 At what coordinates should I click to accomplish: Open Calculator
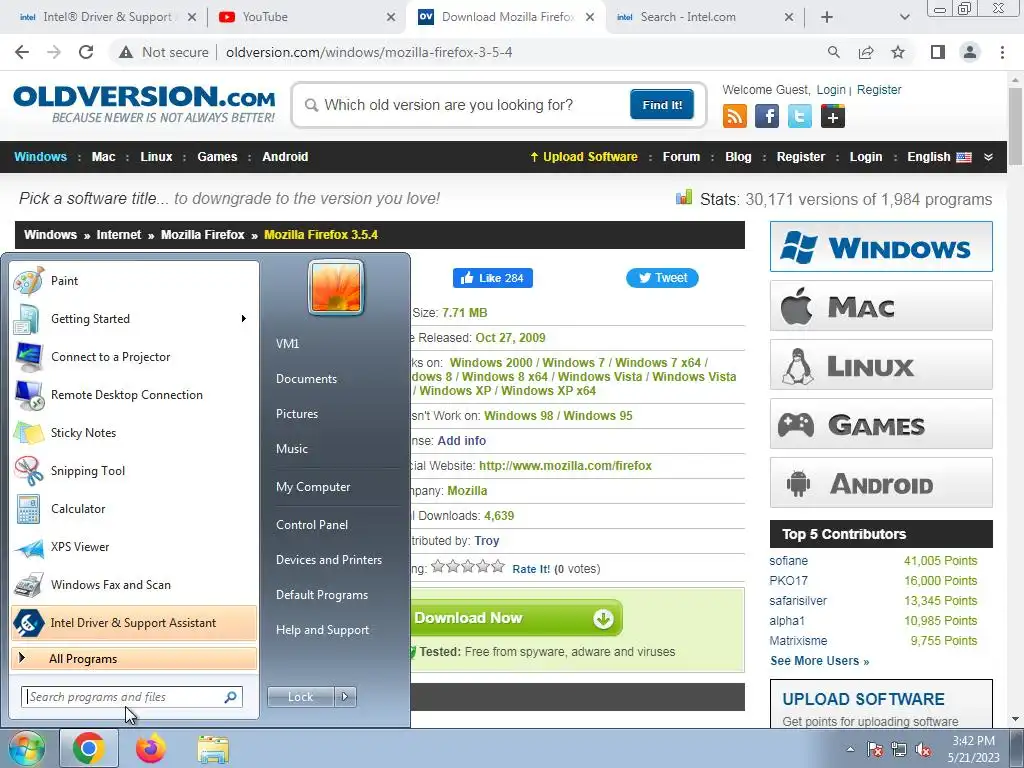(134, 509)
